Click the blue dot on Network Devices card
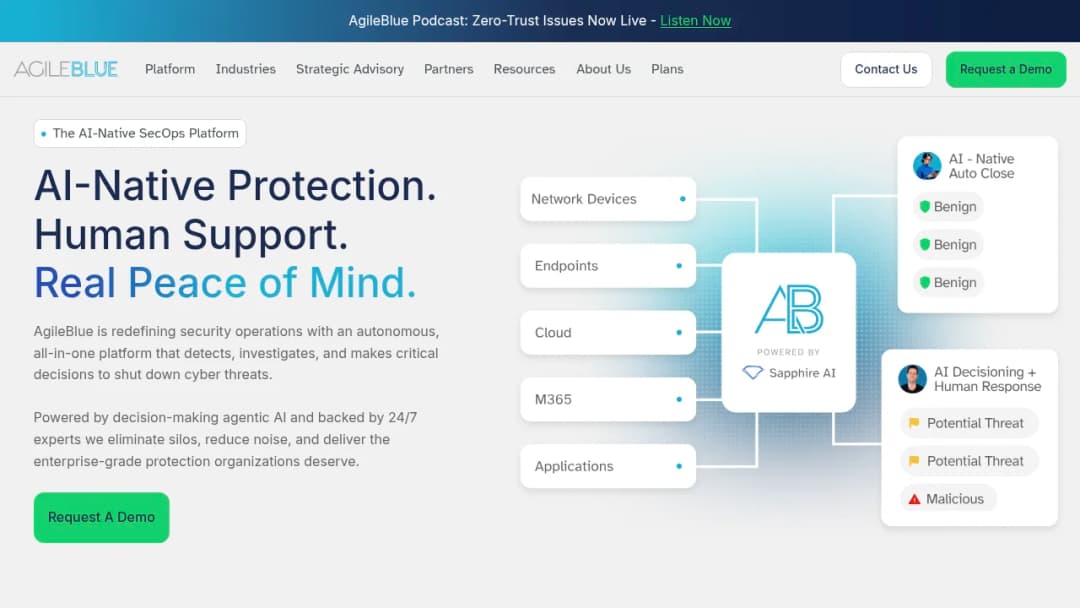Screen dimensions: 1080x608 pyautogui.click(x=683, y=199)
